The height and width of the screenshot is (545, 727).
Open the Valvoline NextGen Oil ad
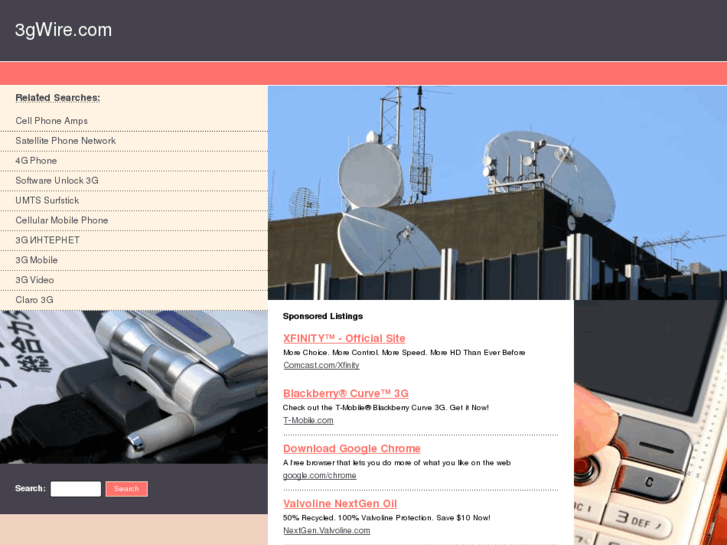click(x=340, y=504)
